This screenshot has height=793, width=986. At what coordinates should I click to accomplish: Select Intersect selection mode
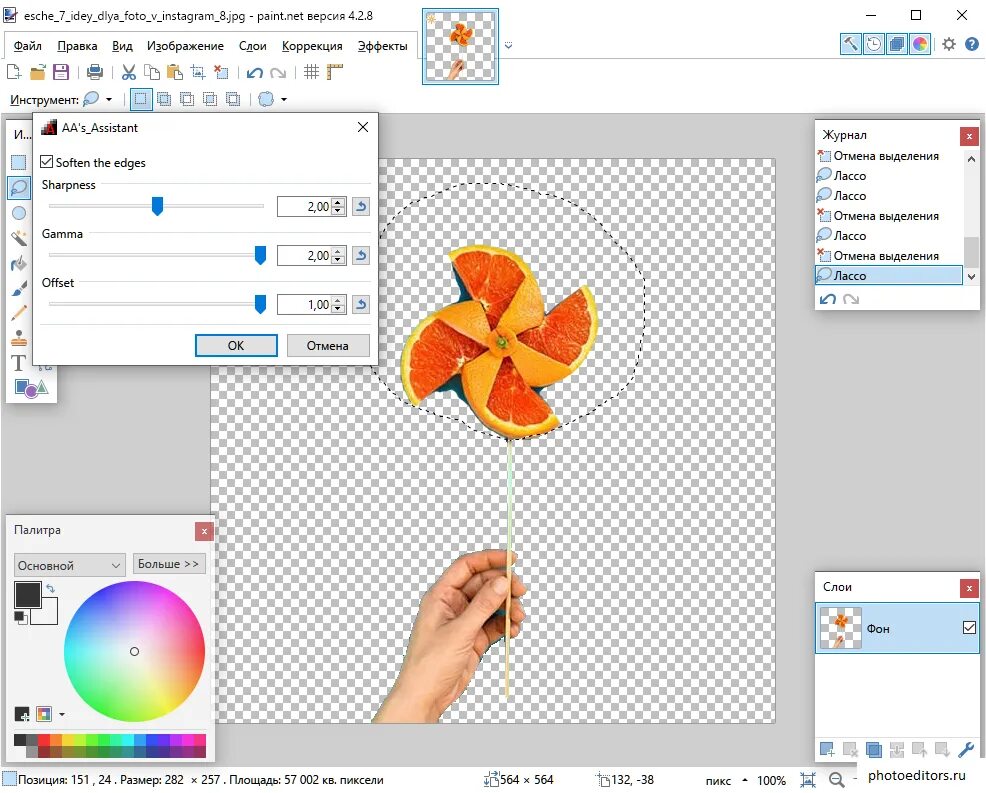[210, 99]
